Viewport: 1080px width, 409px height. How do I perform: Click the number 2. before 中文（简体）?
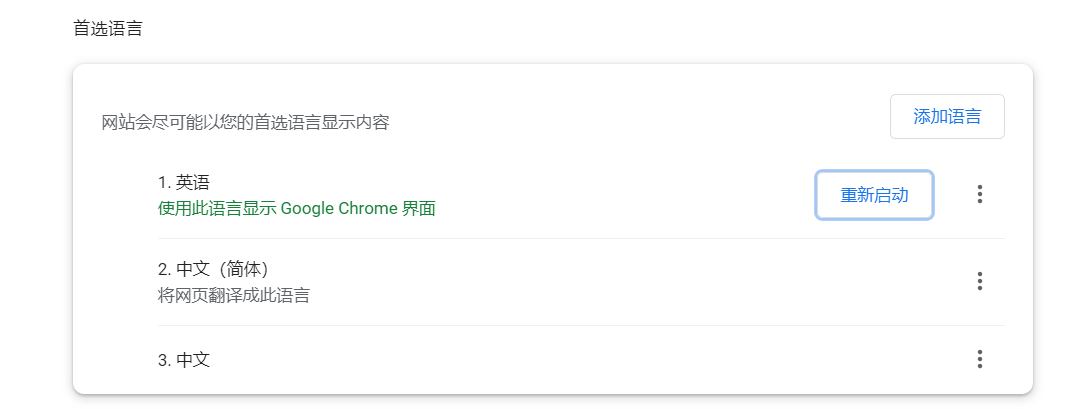pyautogui.click(x=164, y=269)
